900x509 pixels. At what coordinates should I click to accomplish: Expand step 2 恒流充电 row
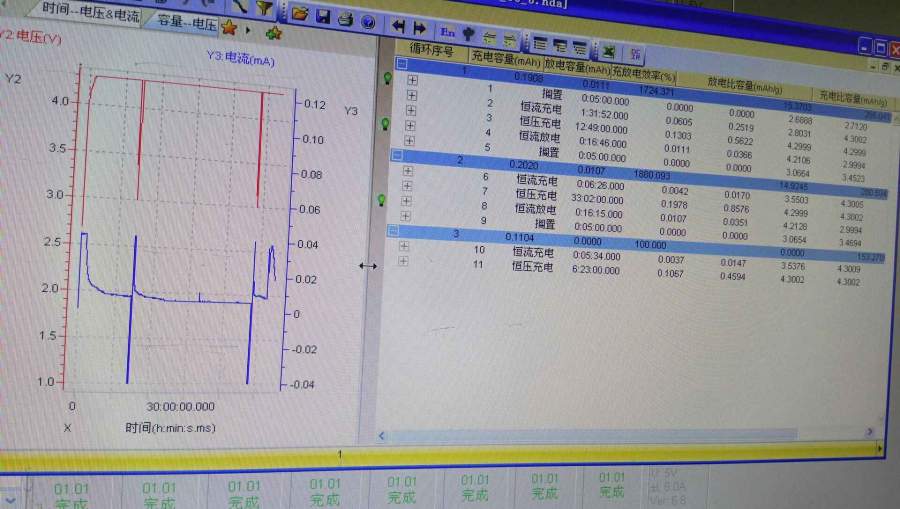coord(412,95)
